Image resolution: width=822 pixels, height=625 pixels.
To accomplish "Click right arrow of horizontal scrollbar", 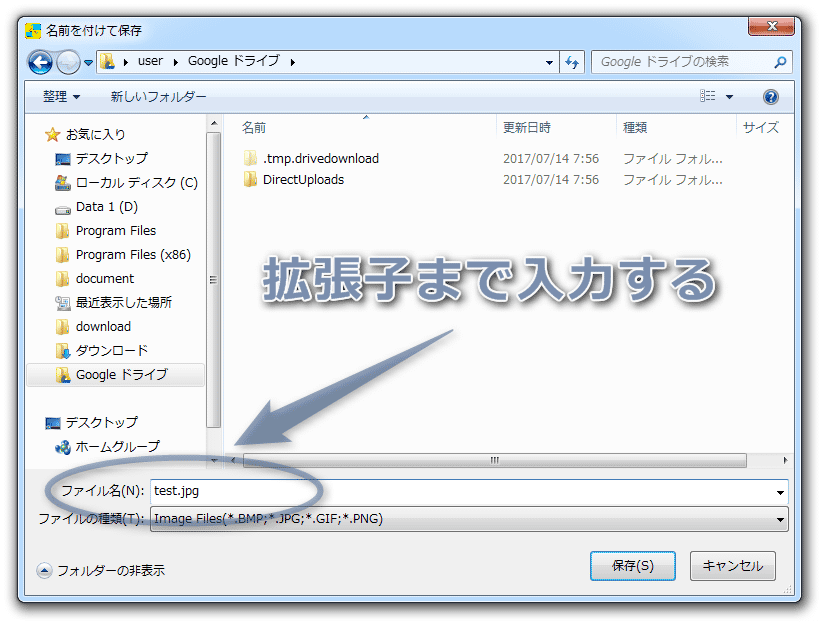I will 785,460.
